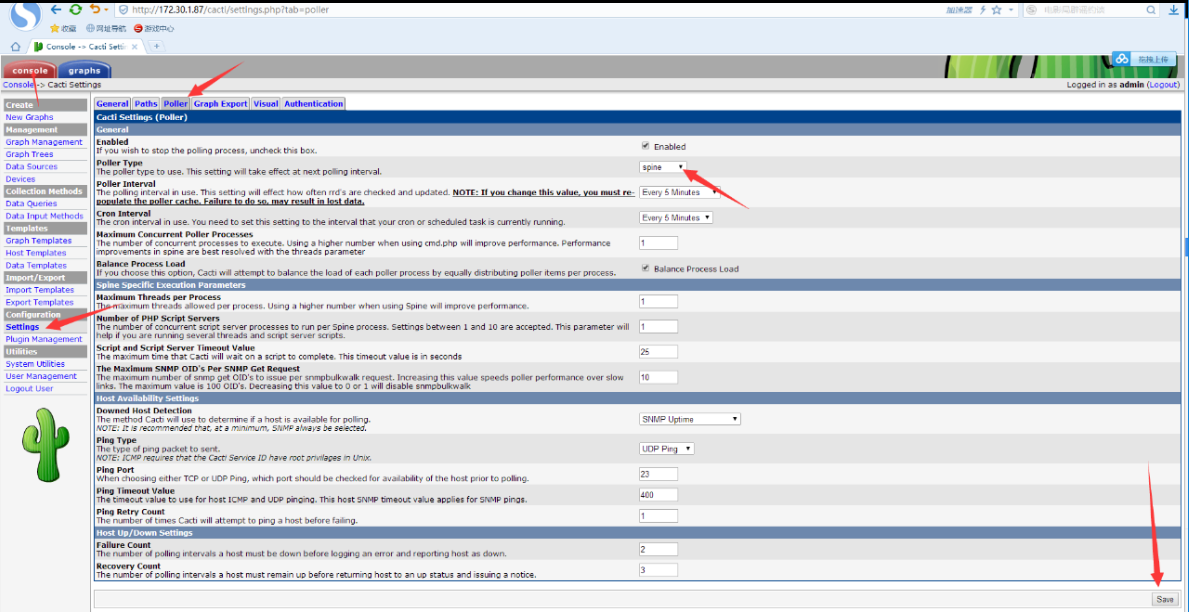Viewport: 1189px width, 612px height.
Task: Open the Cron Interval dropdown
Action: pos(676,218)
